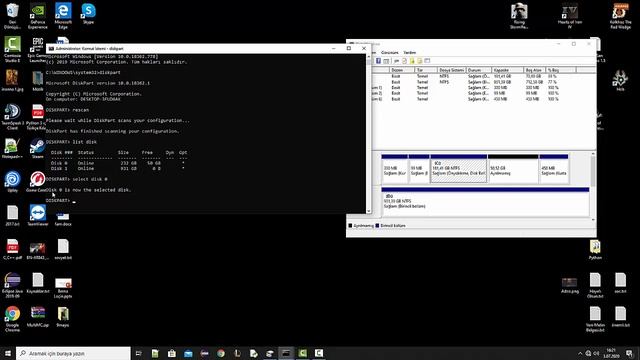Show hidden system tray icons
Viewport: 640px width, 360px height.
click(580, 353)
